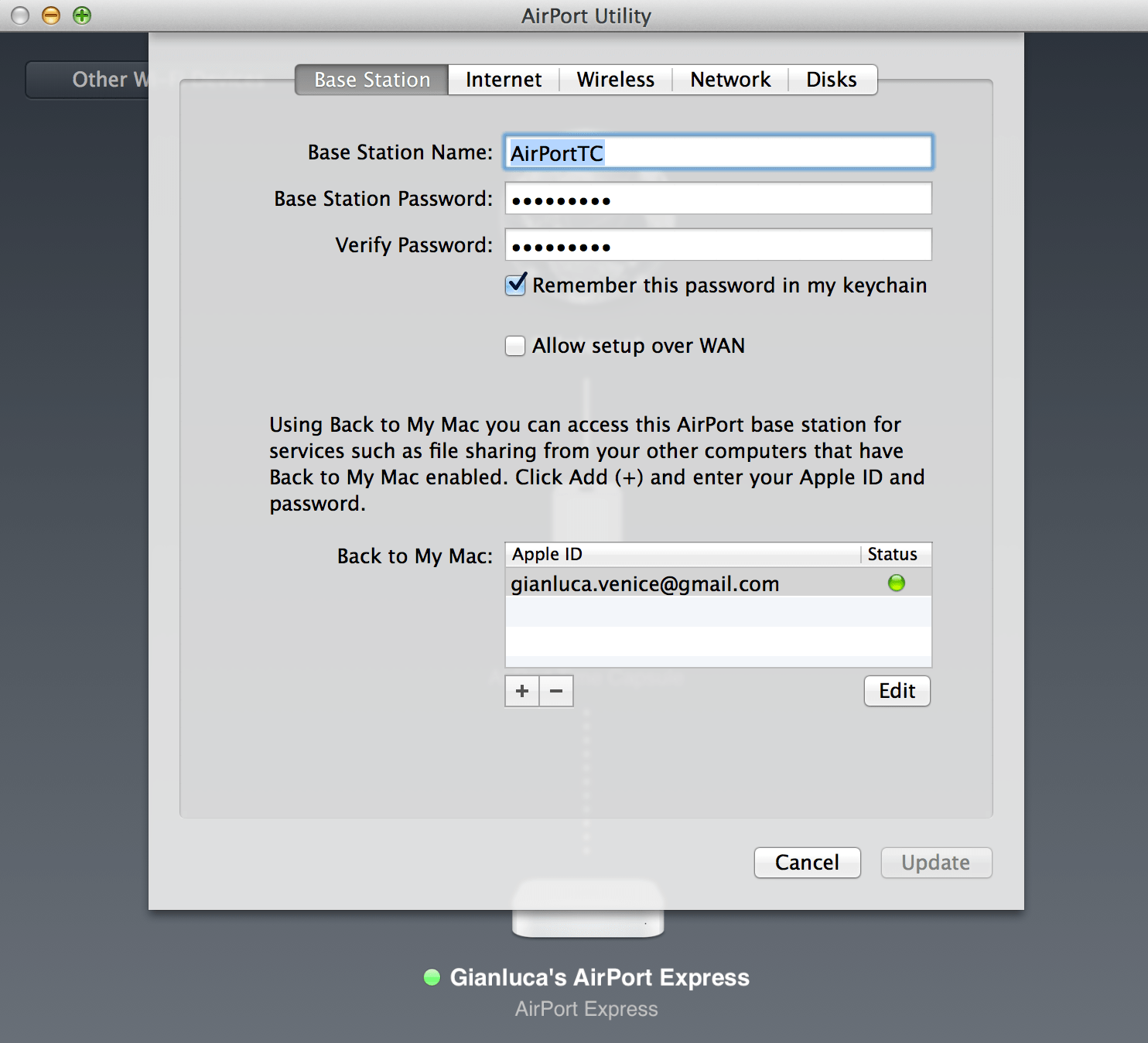This screenshot has width=1148, height=1043.
Task: Enable Allow setup over WAN
Action: [x=514, y=346]
